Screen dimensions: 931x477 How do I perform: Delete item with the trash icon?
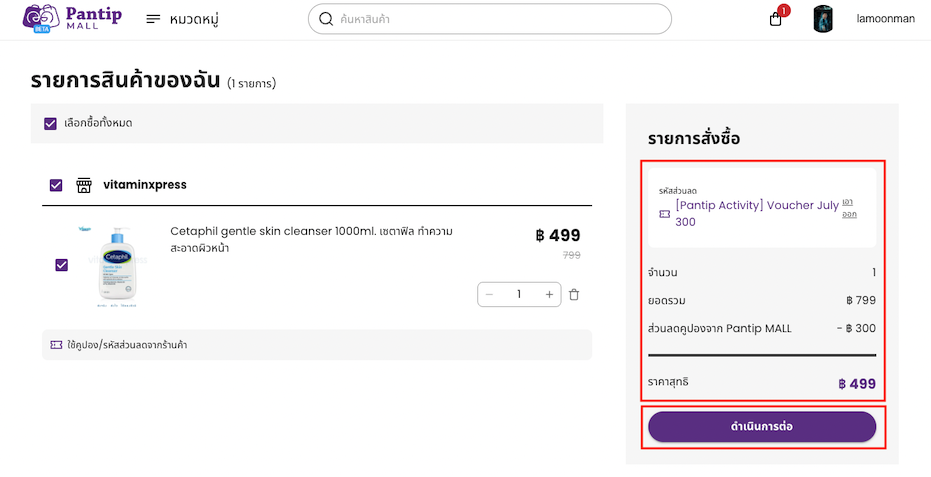pyautogui.click(x=574, y=295)
